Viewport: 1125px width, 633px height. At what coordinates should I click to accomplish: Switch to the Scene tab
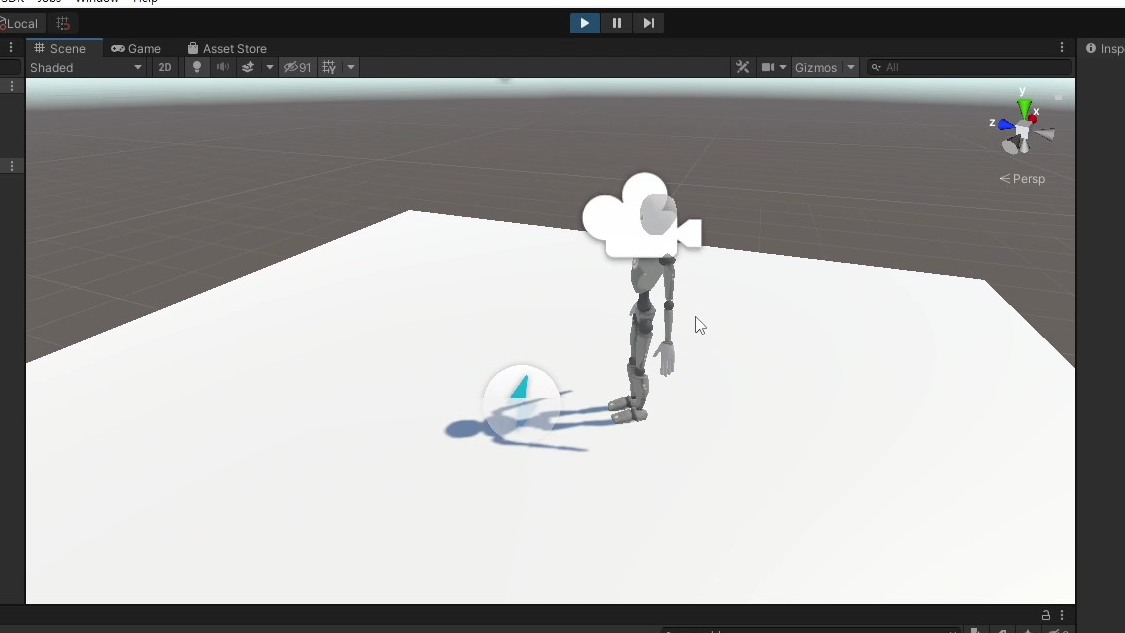60,48
